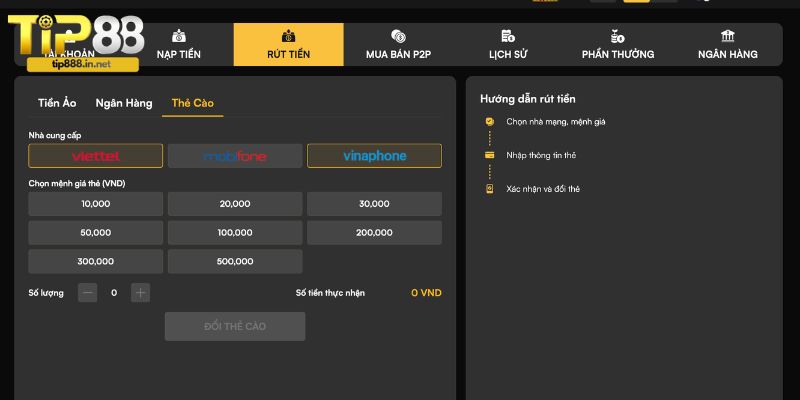Click the quantity value 0 field
The image size is (800, 400).
(114, 293)
